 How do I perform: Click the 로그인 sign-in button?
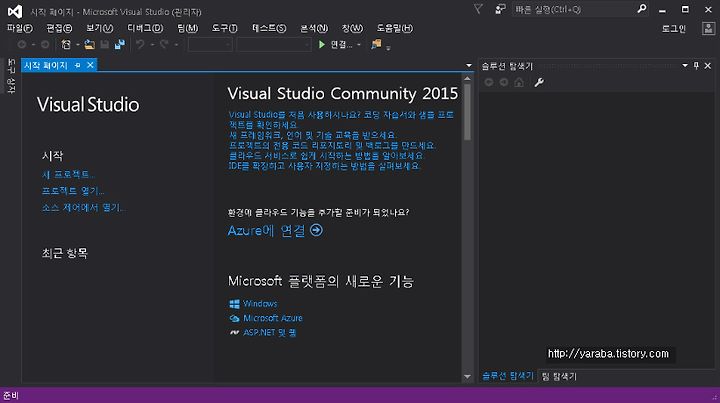[674, 28]
